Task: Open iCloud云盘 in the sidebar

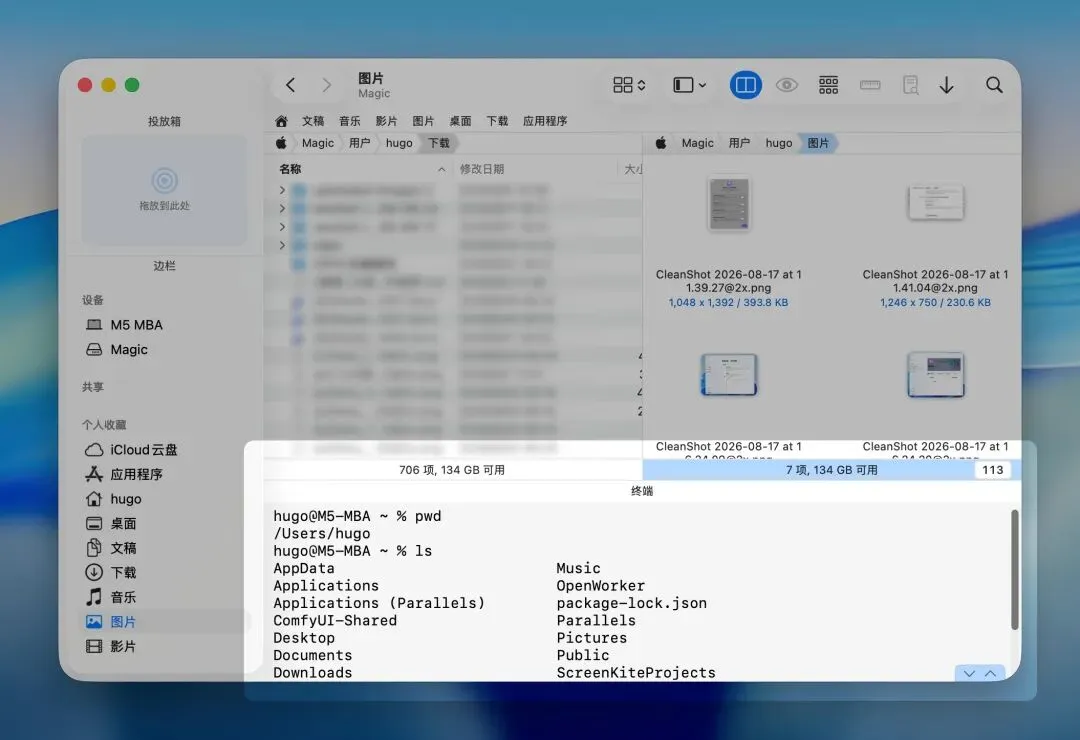Action: (x=131, y=450)
